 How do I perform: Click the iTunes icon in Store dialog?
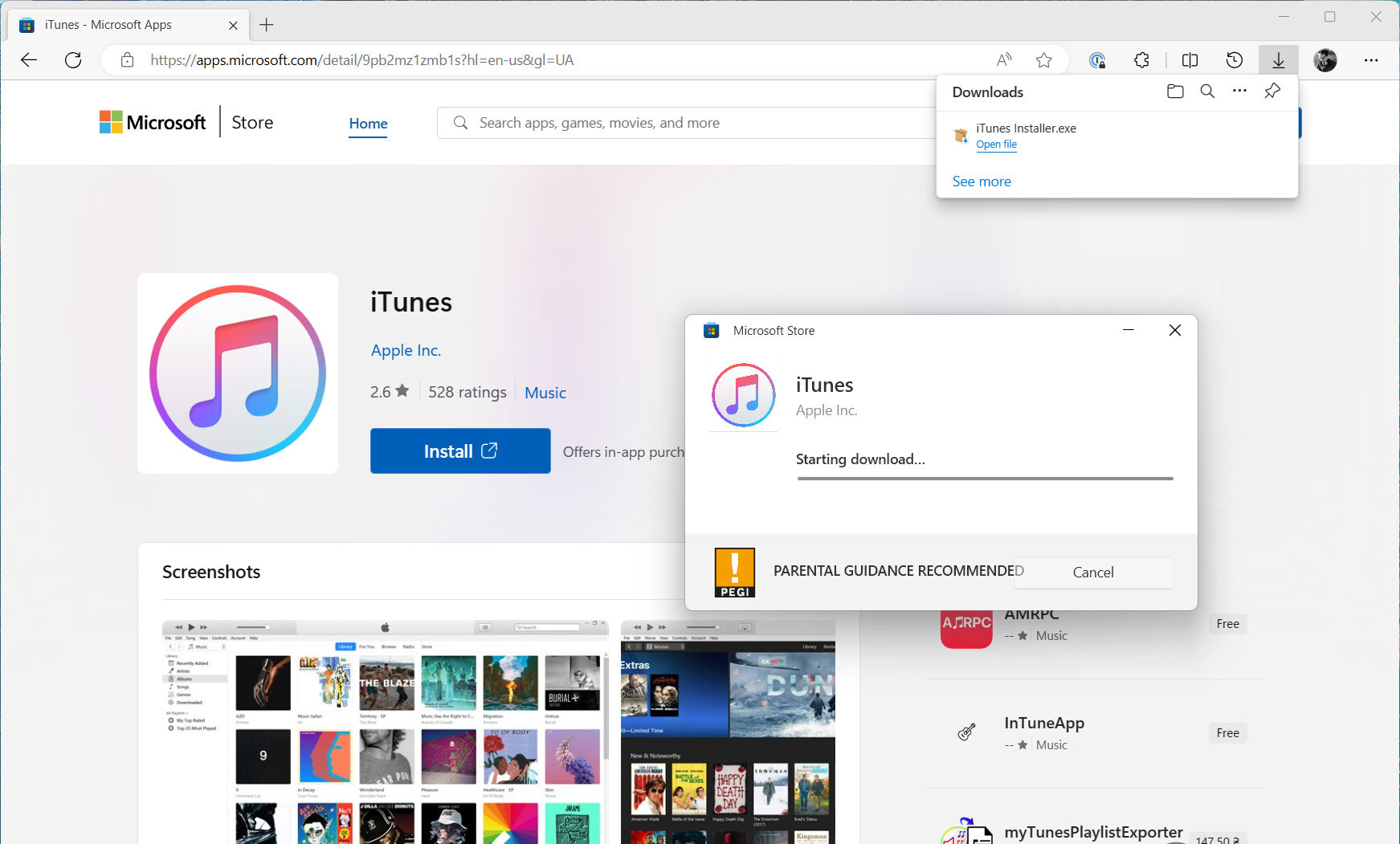744,395
